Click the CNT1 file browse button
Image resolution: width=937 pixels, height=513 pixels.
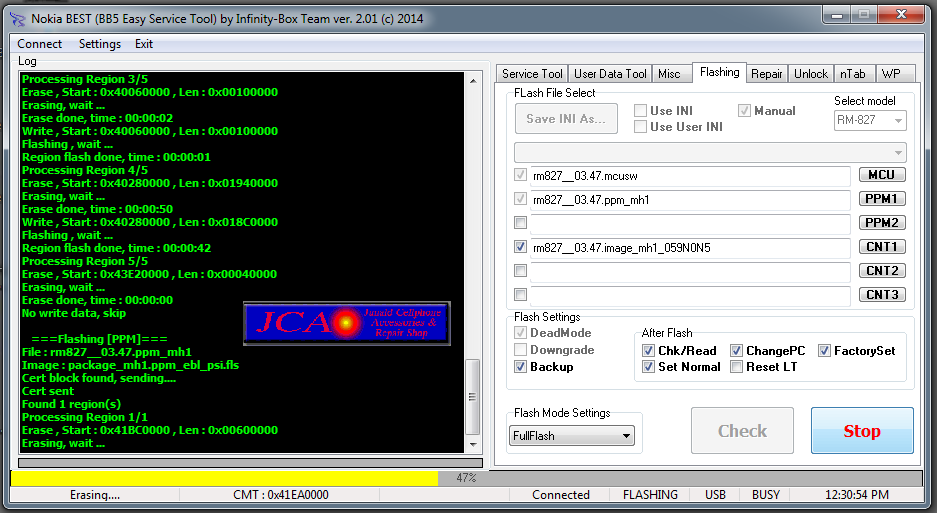pos(881,247)
